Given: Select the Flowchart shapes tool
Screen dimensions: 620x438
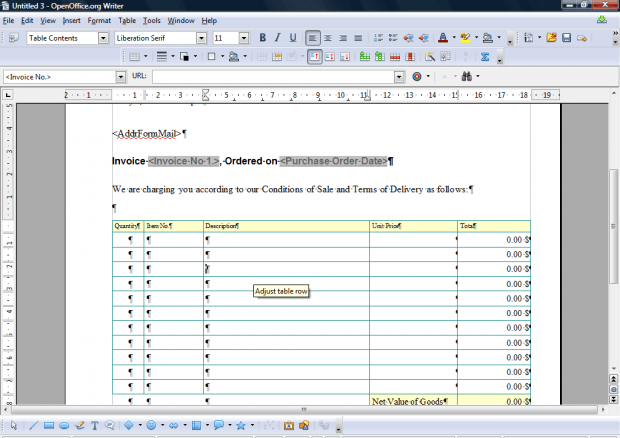Looking at the screenshot, I should (x=196, y=425).
